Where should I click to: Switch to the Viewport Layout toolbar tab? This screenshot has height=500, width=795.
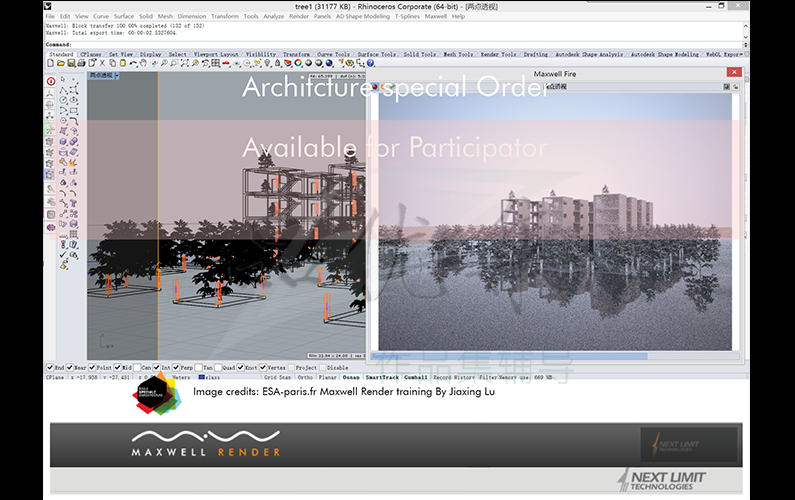click(x=216, y=54)
